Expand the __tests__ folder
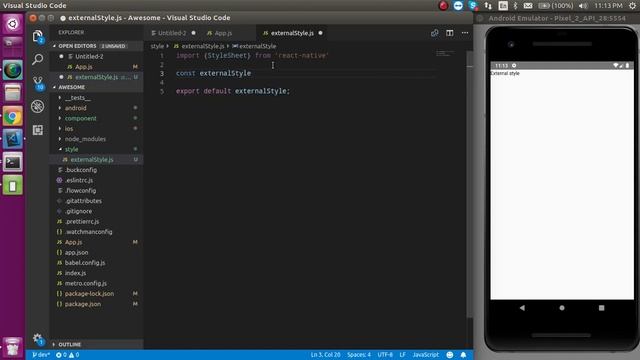This screenshot has height=360, width=640. (96, 98)
